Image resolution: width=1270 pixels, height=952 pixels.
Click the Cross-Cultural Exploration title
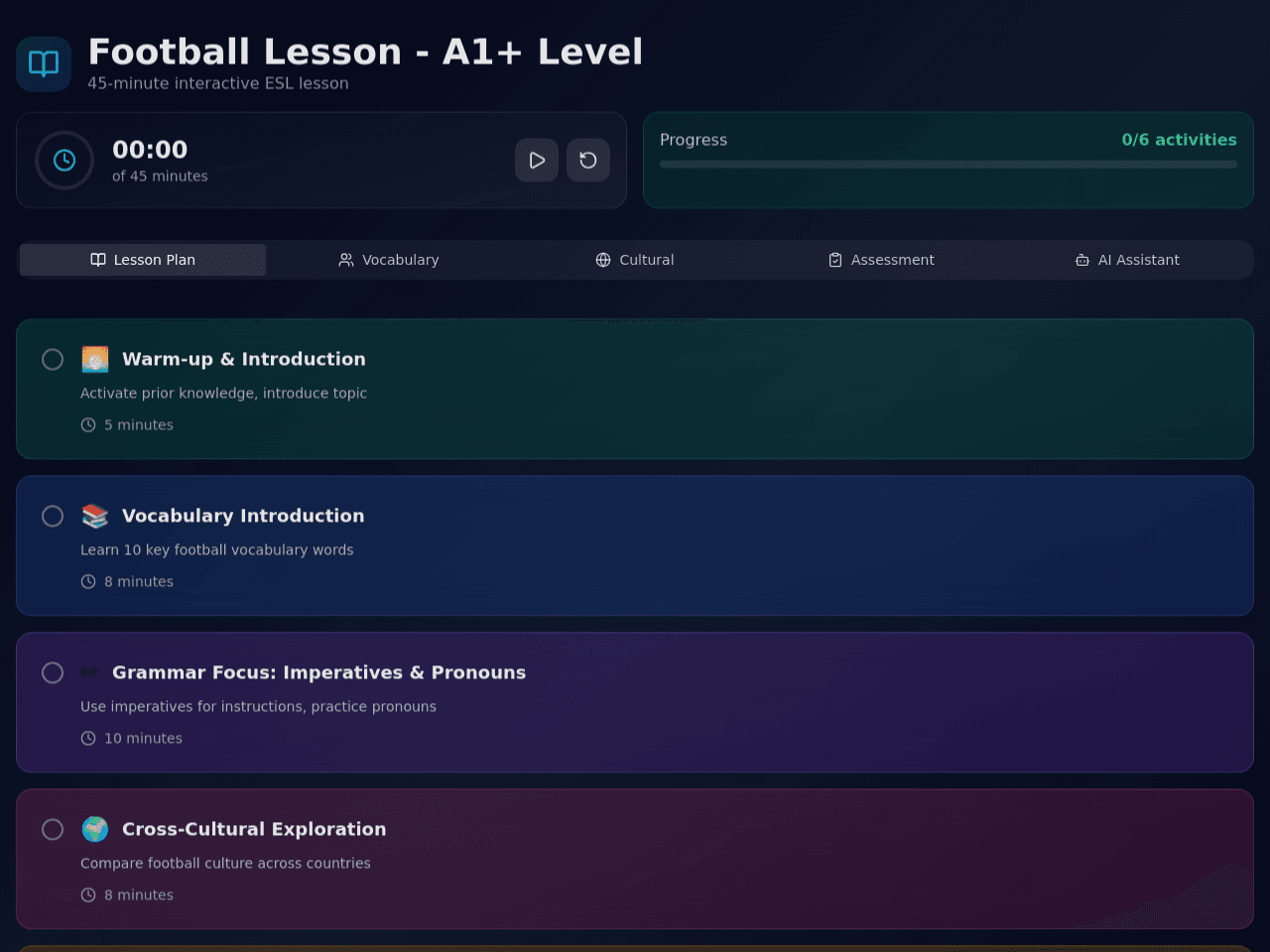coord(254,829)
